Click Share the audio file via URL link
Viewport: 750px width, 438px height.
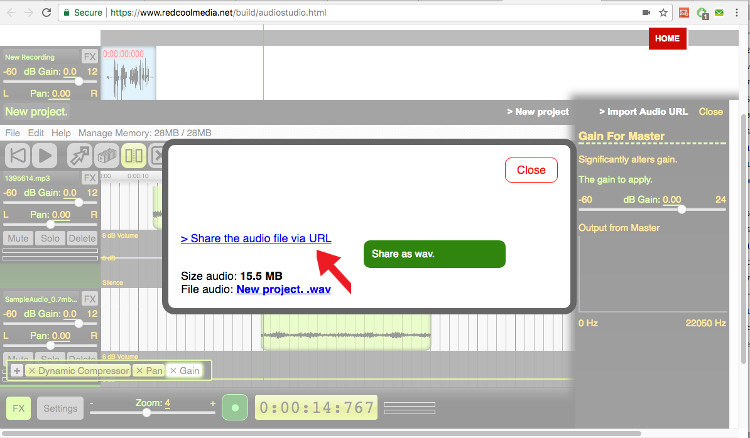coord(255,238)
